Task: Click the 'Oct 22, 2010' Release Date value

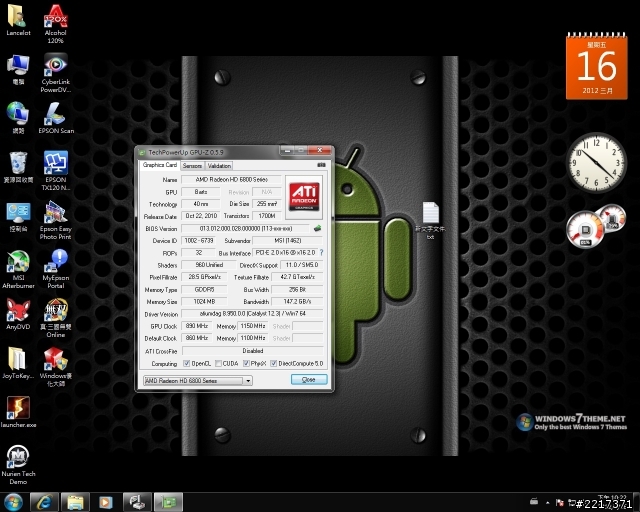Action: coord(201,216)
